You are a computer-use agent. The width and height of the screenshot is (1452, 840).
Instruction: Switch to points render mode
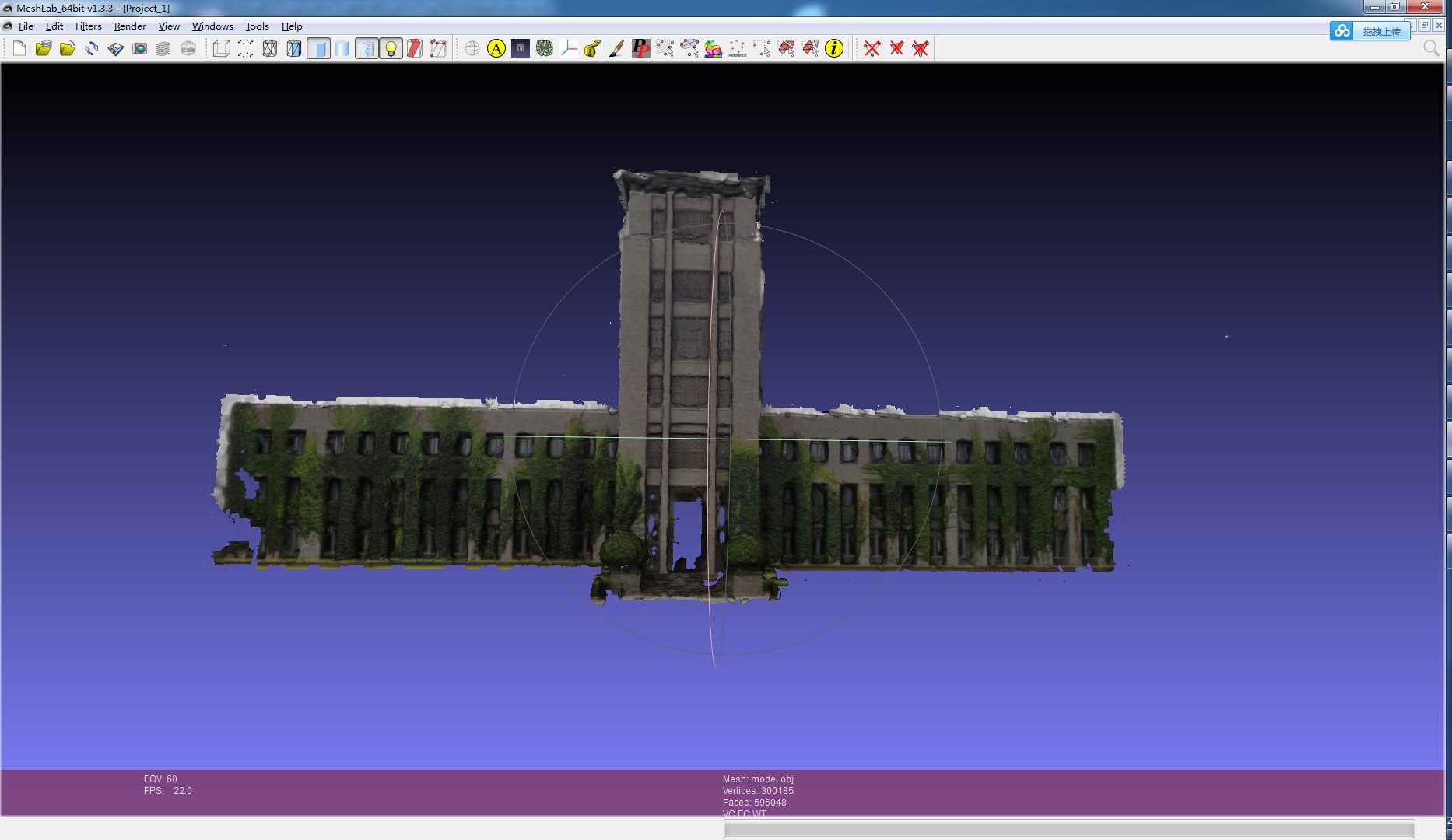click(x=246, y=48)
